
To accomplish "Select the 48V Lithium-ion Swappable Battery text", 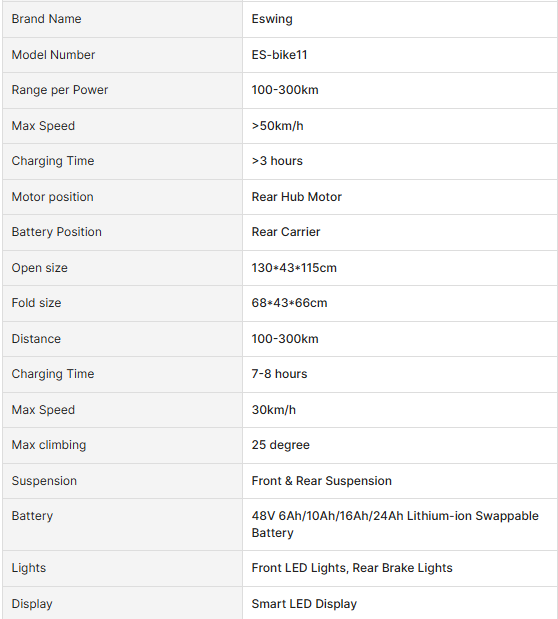I will pos(395,524).
